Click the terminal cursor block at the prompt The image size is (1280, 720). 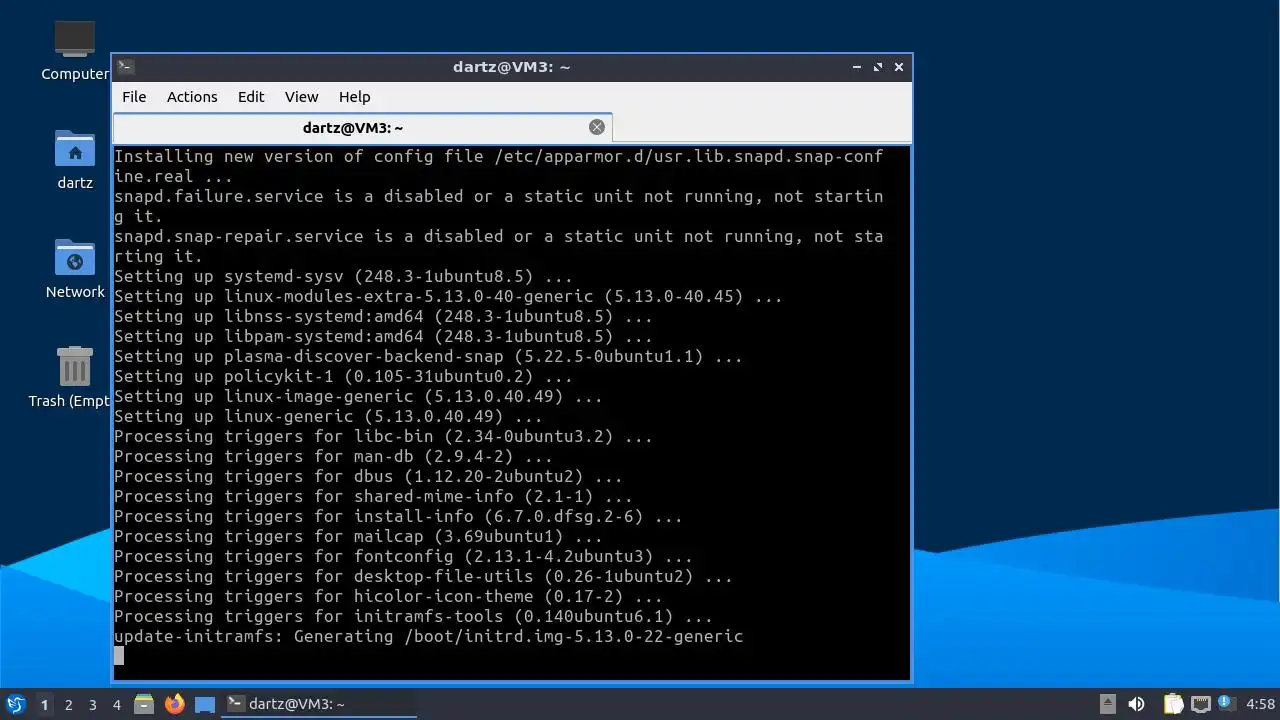[x=119, y=656]
